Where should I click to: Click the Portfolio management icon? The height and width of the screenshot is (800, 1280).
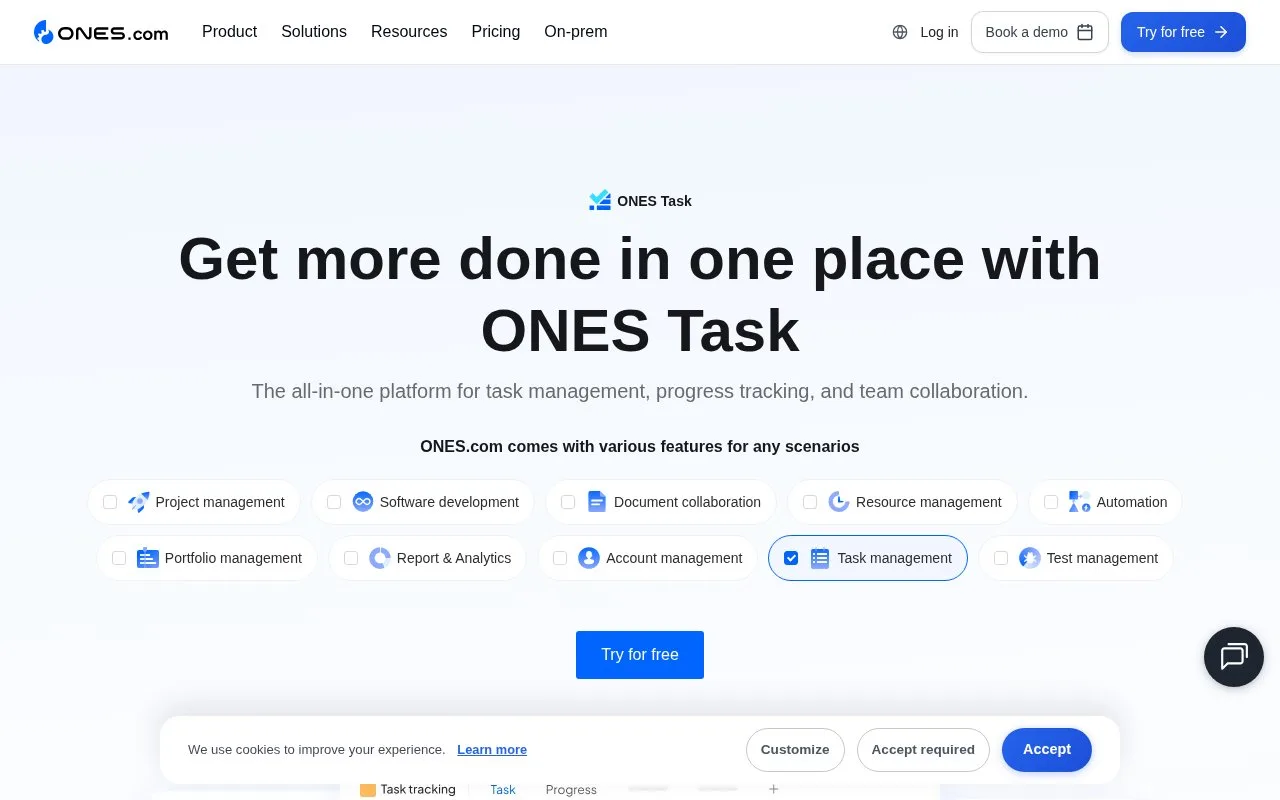[148, 558]
